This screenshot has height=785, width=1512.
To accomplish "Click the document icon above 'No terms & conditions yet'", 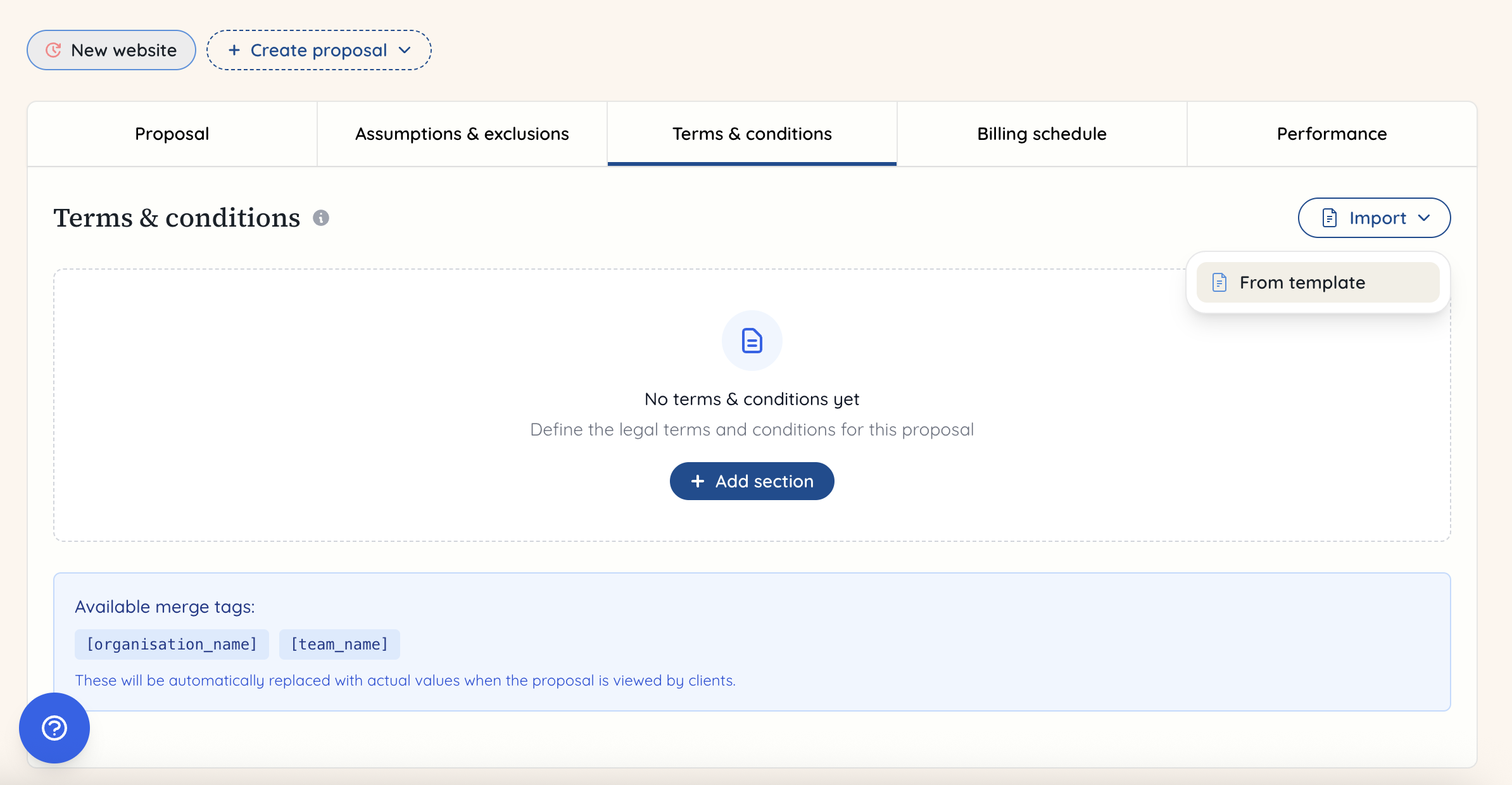I will click(752, 340).
